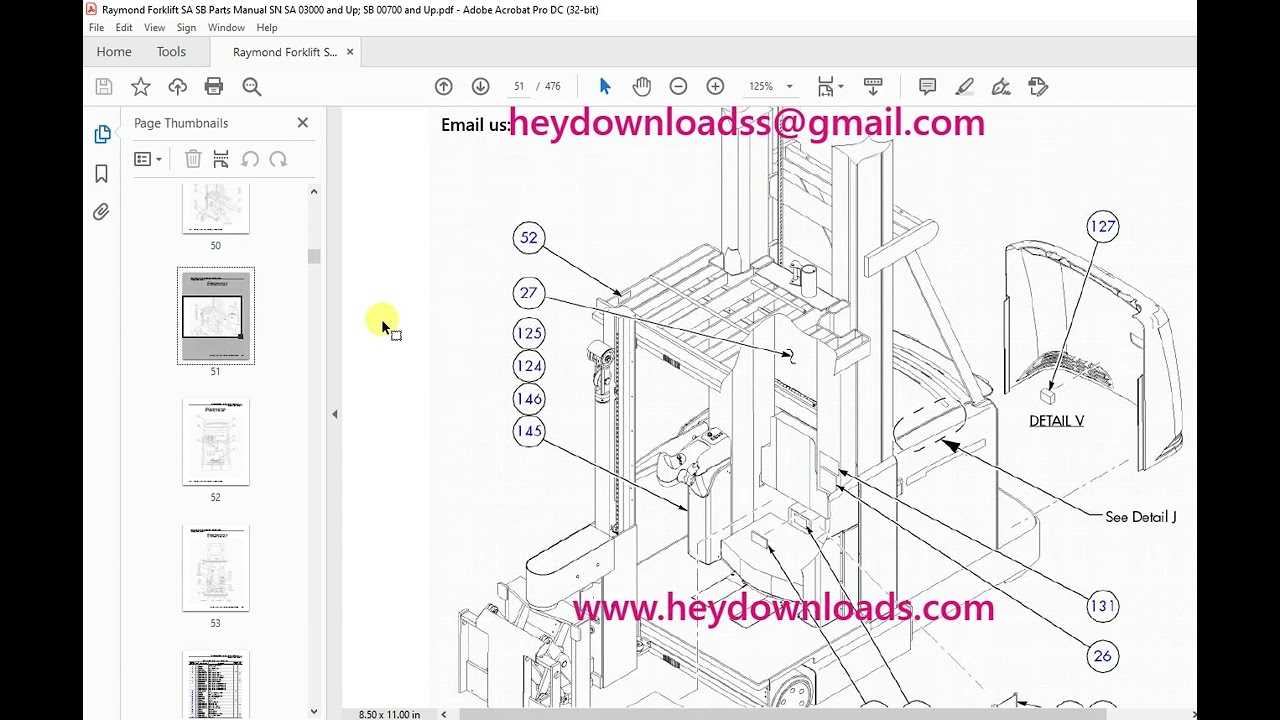Click callout number 145 in diagram
This screenshot has height=720, width=1280.
[x=529, y=432]
